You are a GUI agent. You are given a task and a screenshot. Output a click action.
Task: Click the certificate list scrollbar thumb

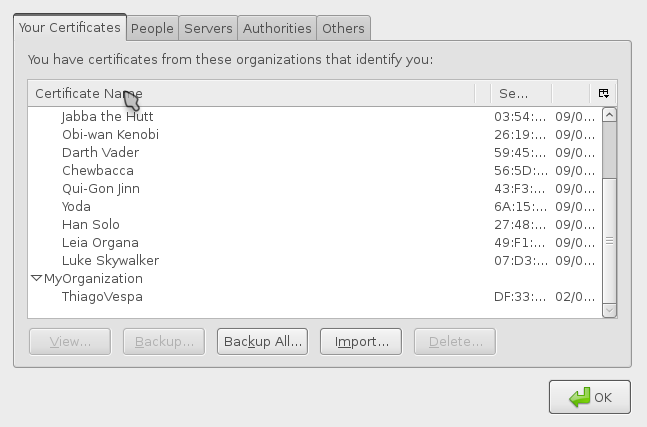609,151
